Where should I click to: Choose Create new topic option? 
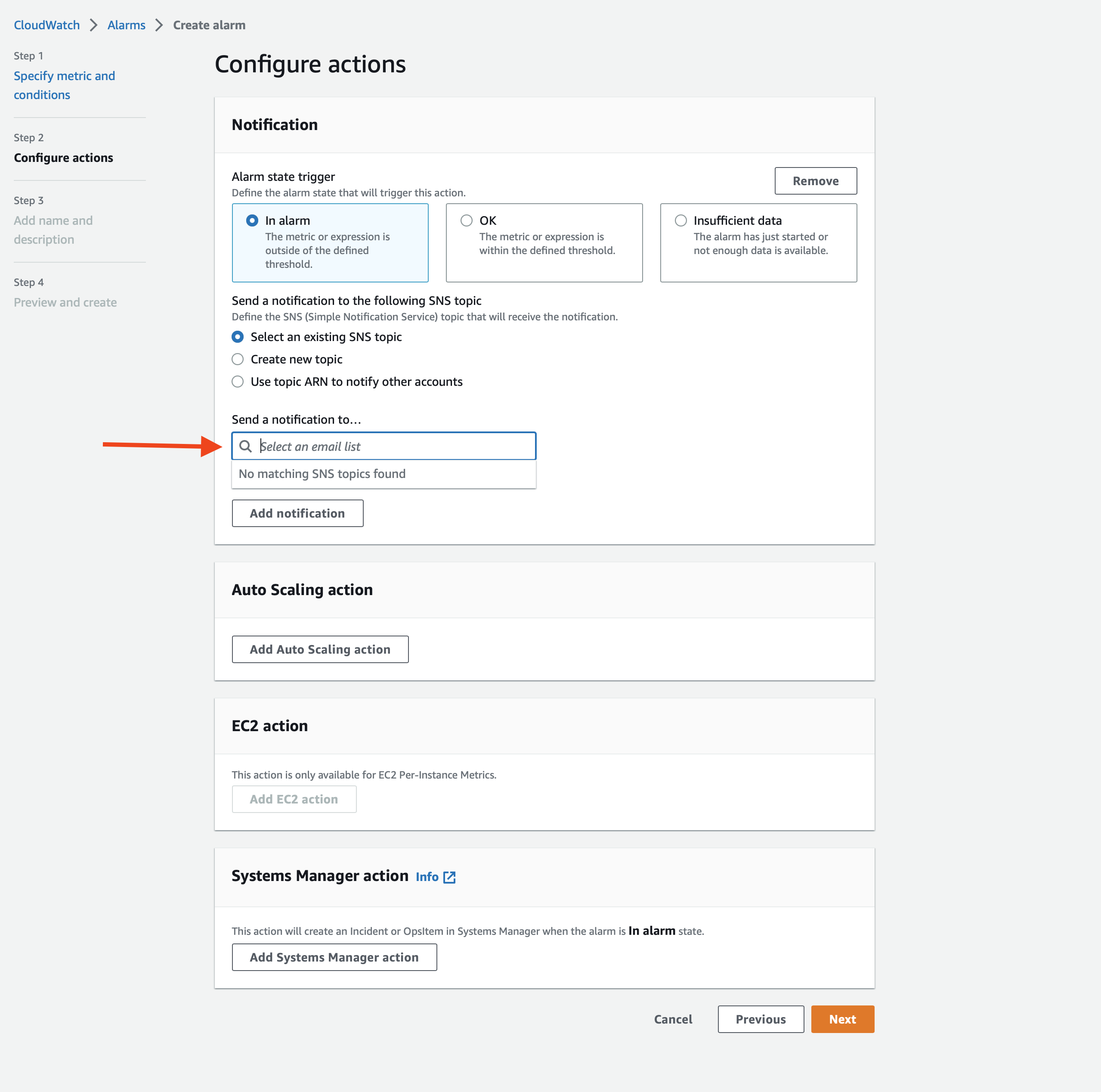[238, 359]
